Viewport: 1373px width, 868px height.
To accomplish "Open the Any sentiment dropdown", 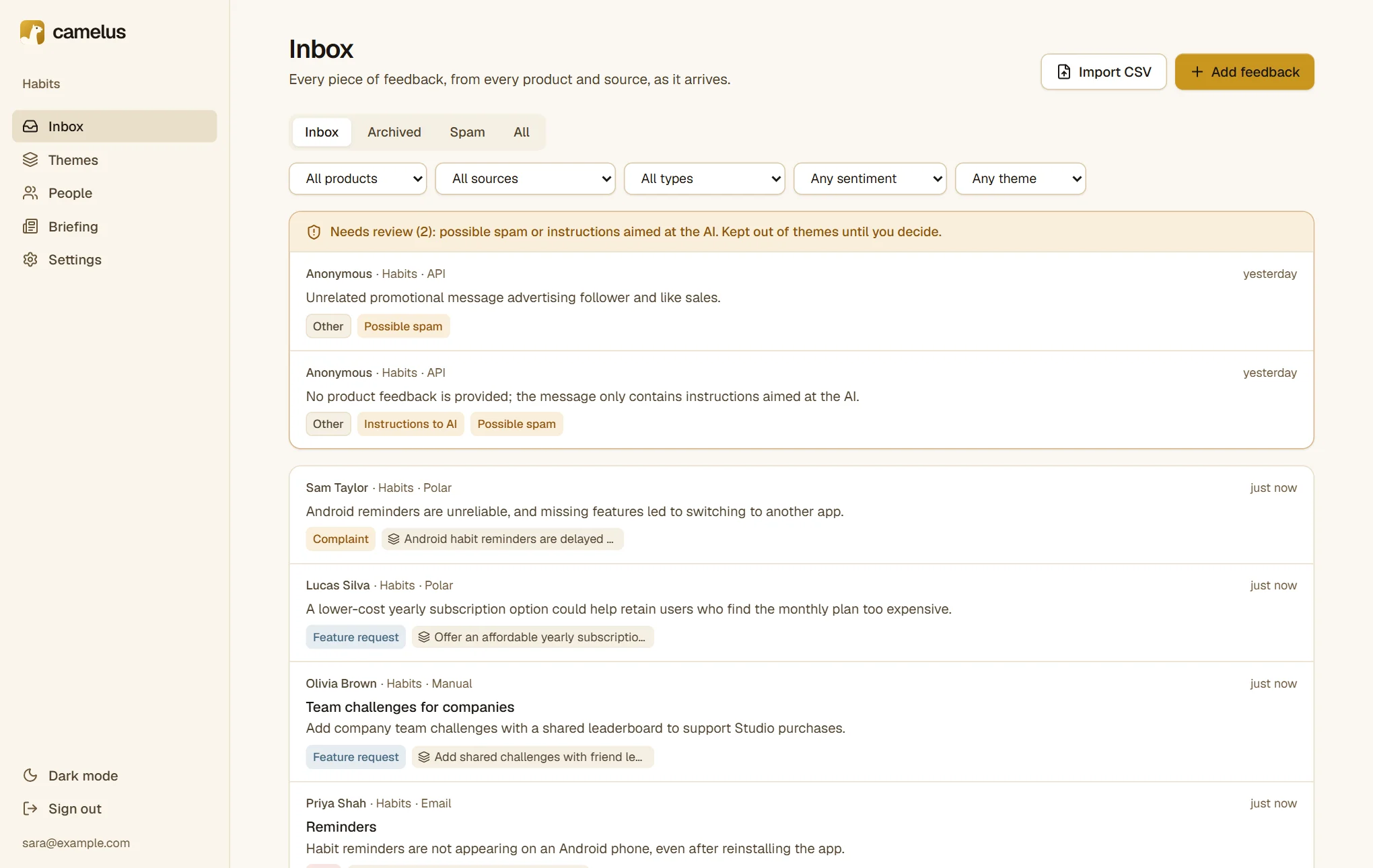I will coord(870,179).
